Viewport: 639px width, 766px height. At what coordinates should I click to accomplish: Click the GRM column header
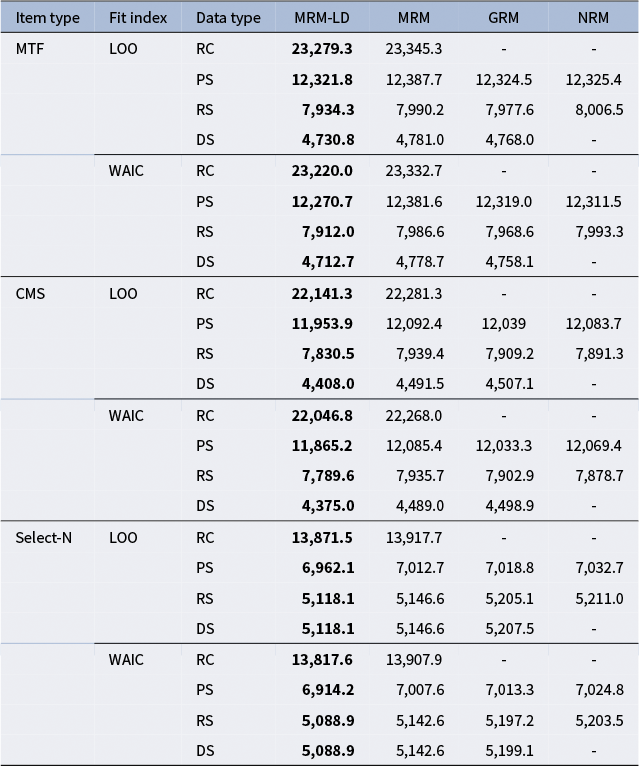click(503, 18)
